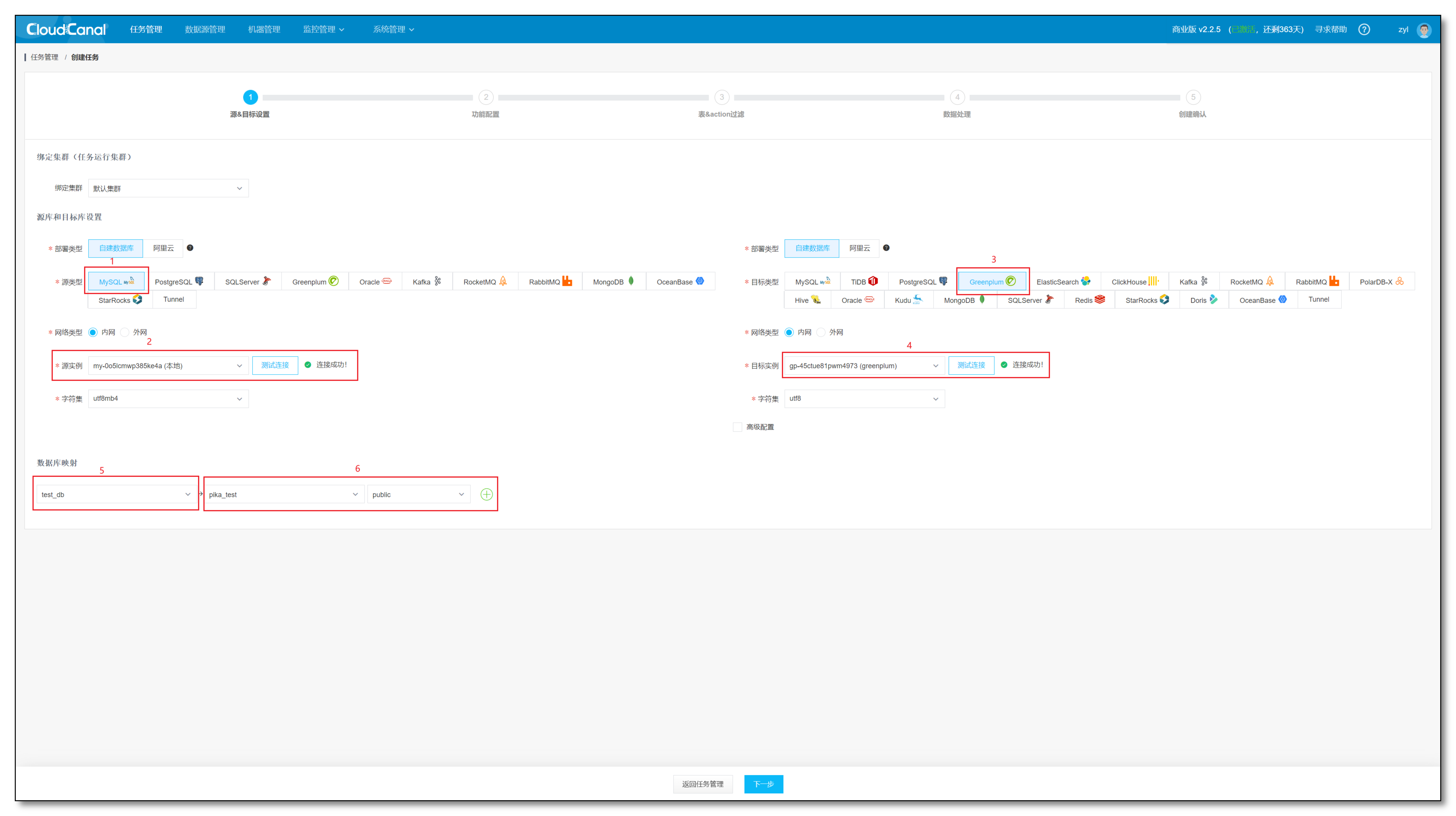
Task: Click step 2 功能配置 in the progress bar
Action: tap(486, 98)
